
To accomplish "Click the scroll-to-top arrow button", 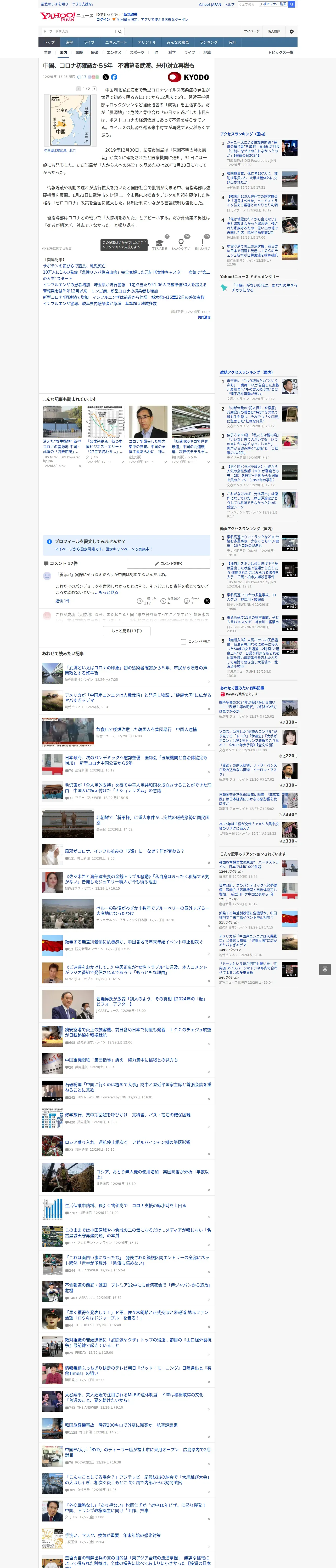I will [x=324, y=969].
